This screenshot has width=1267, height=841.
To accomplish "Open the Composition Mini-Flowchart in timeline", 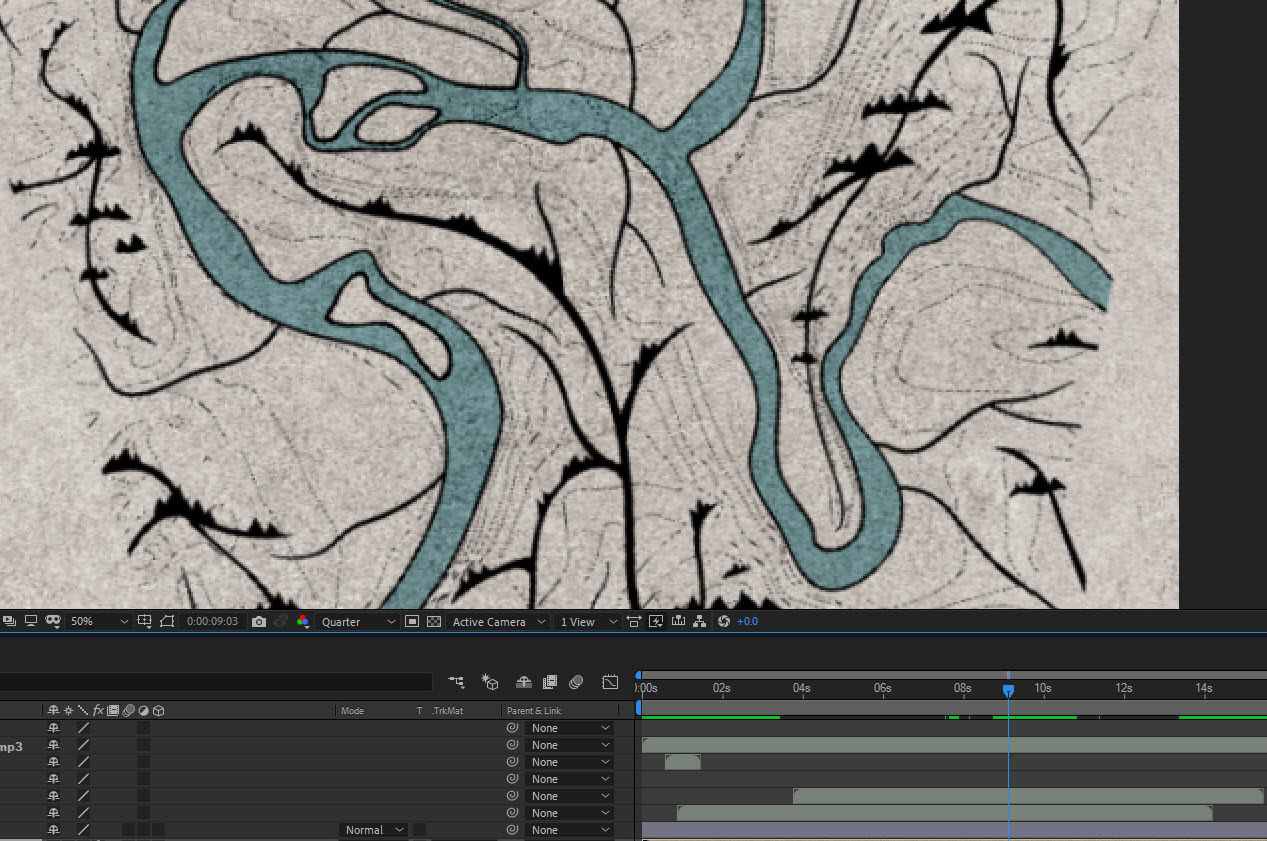I will tap(457, 682).
